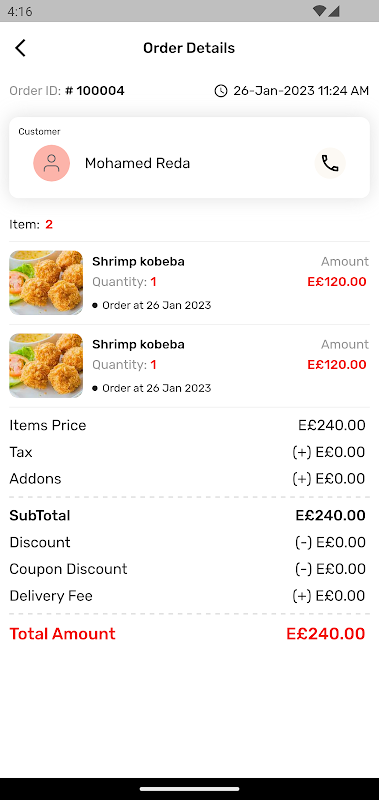Tap the Wi-Fi status icon
Image resolution: width=379 pixels, height=800 pixels.
(320, 11)
